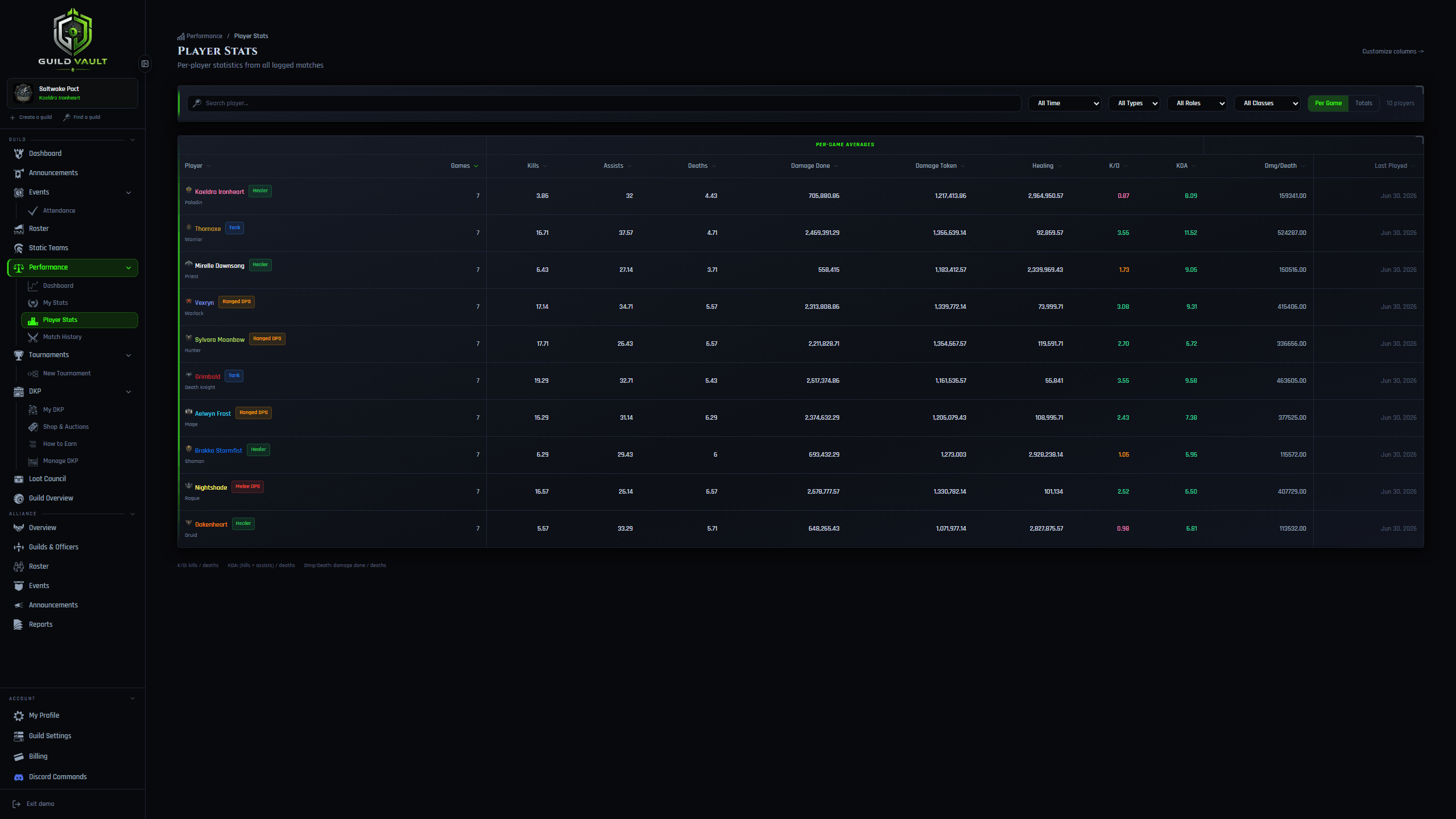
Task: Collapse the Tournaments section chevron
Action: [x=129, y=355]
